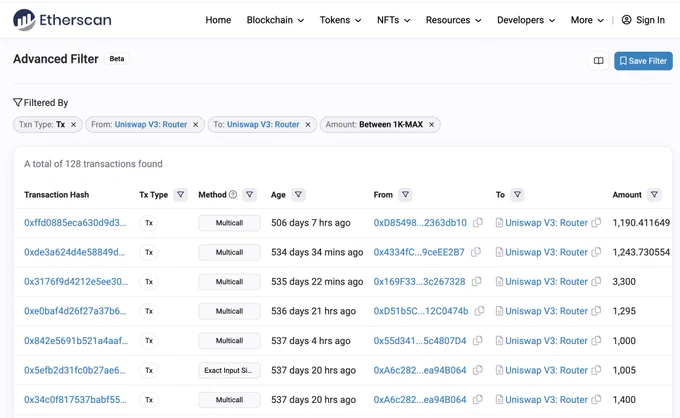Copy the address 0x55d341...5c4807D4
Screen dimensions: 680x418
(477, 340)
